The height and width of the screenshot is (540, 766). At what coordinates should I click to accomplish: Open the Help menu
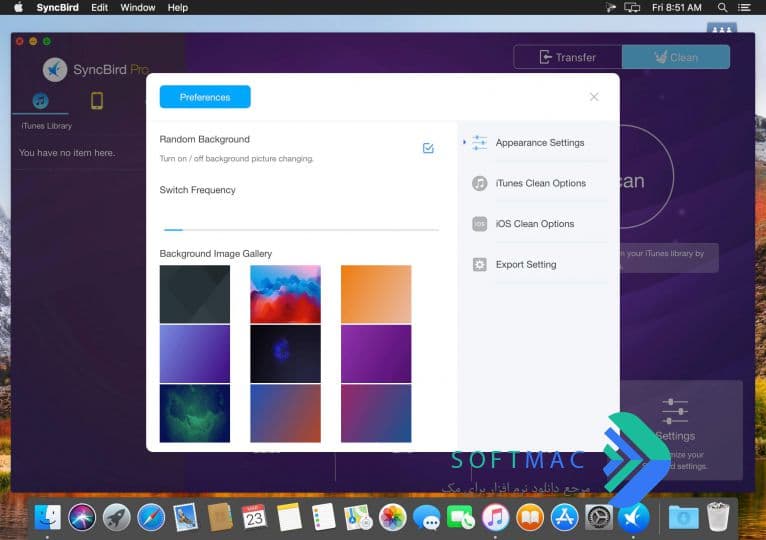177,7
